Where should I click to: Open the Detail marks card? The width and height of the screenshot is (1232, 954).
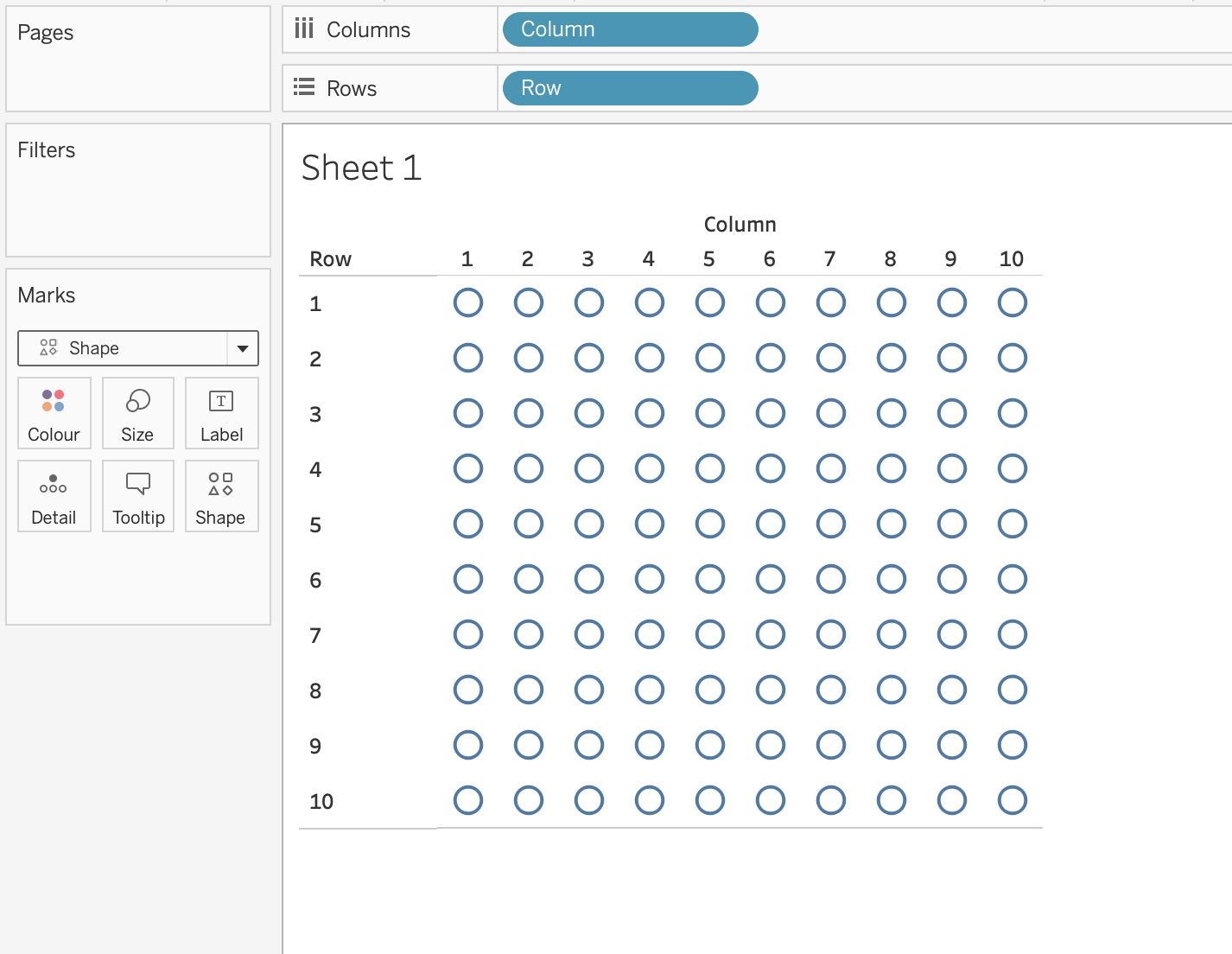[54, 496]
